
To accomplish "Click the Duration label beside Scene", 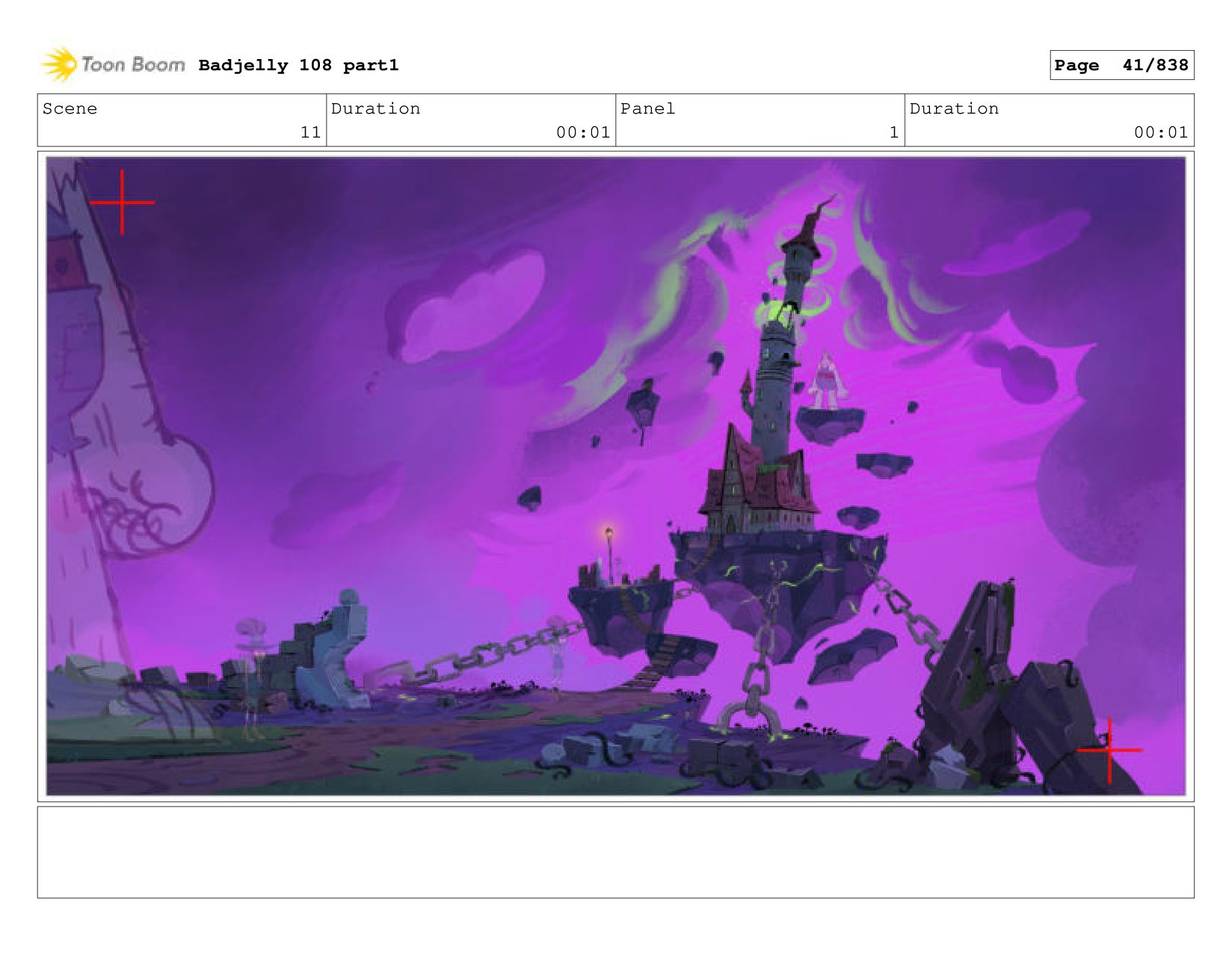I will click(x=375, y=108).
